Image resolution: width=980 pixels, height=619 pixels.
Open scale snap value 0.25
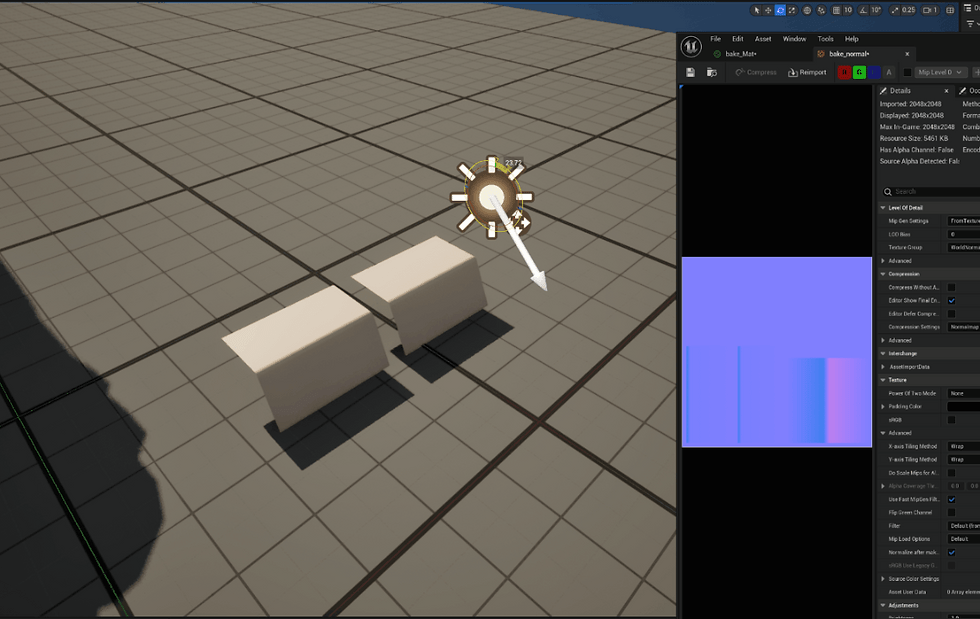click(x=908, y=10)
